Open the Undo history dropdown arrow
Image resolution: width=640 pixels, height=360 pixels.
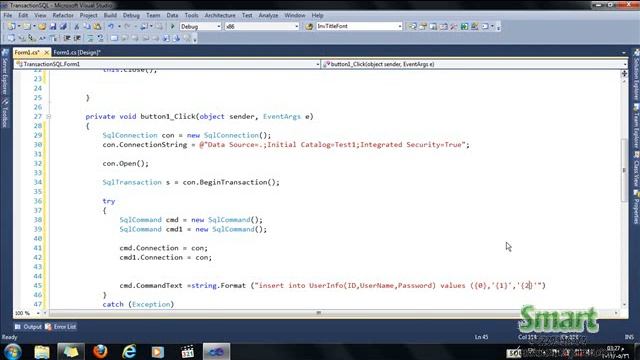[x=119, y=27]
